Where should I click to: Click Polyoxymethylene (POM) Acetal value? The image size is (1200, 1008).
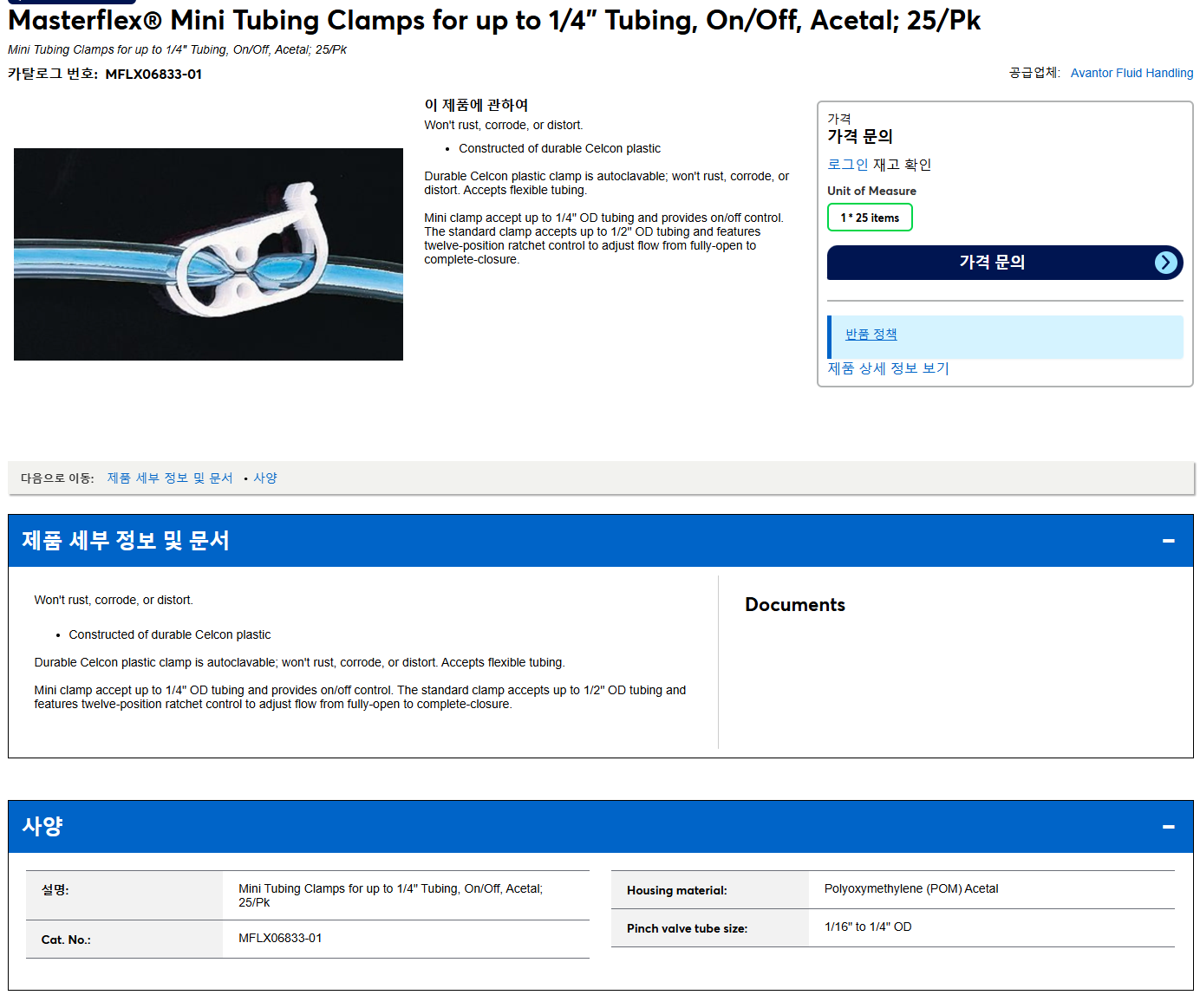(911, 889)
